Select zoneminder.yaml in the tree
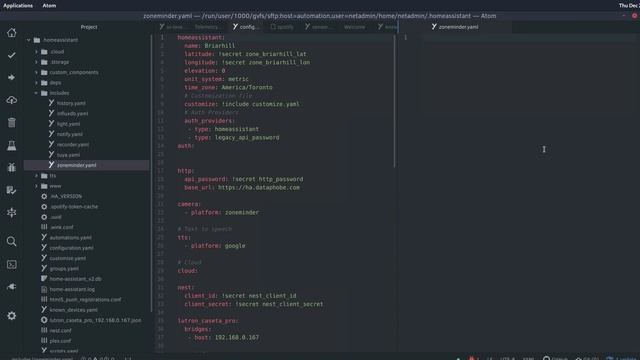The width and height of the screenshot is (640, 360). [76, 165]
